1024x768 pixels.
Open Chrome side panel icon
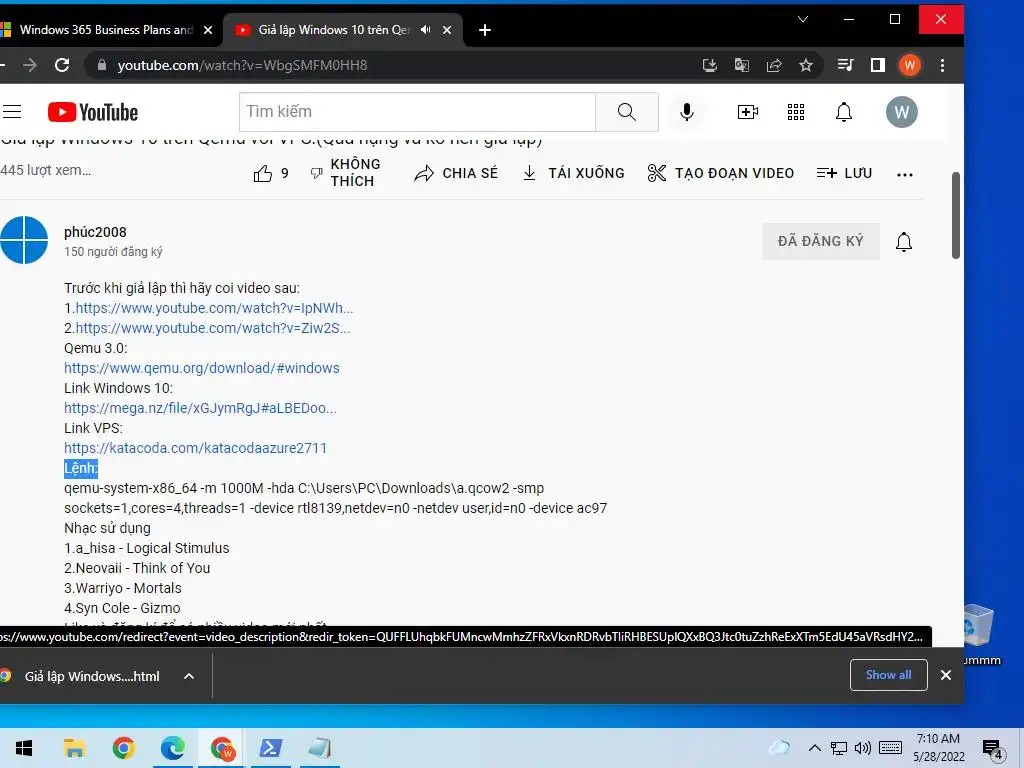(x=878, y=65)
